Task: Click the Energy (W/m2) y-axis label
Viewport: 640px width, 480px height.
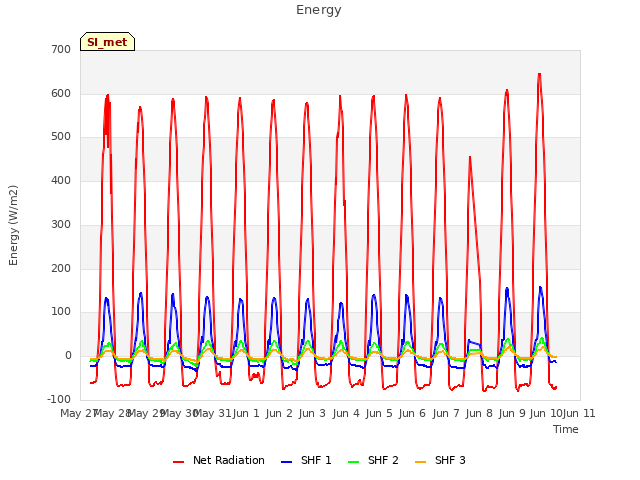Action: [13, 225]
